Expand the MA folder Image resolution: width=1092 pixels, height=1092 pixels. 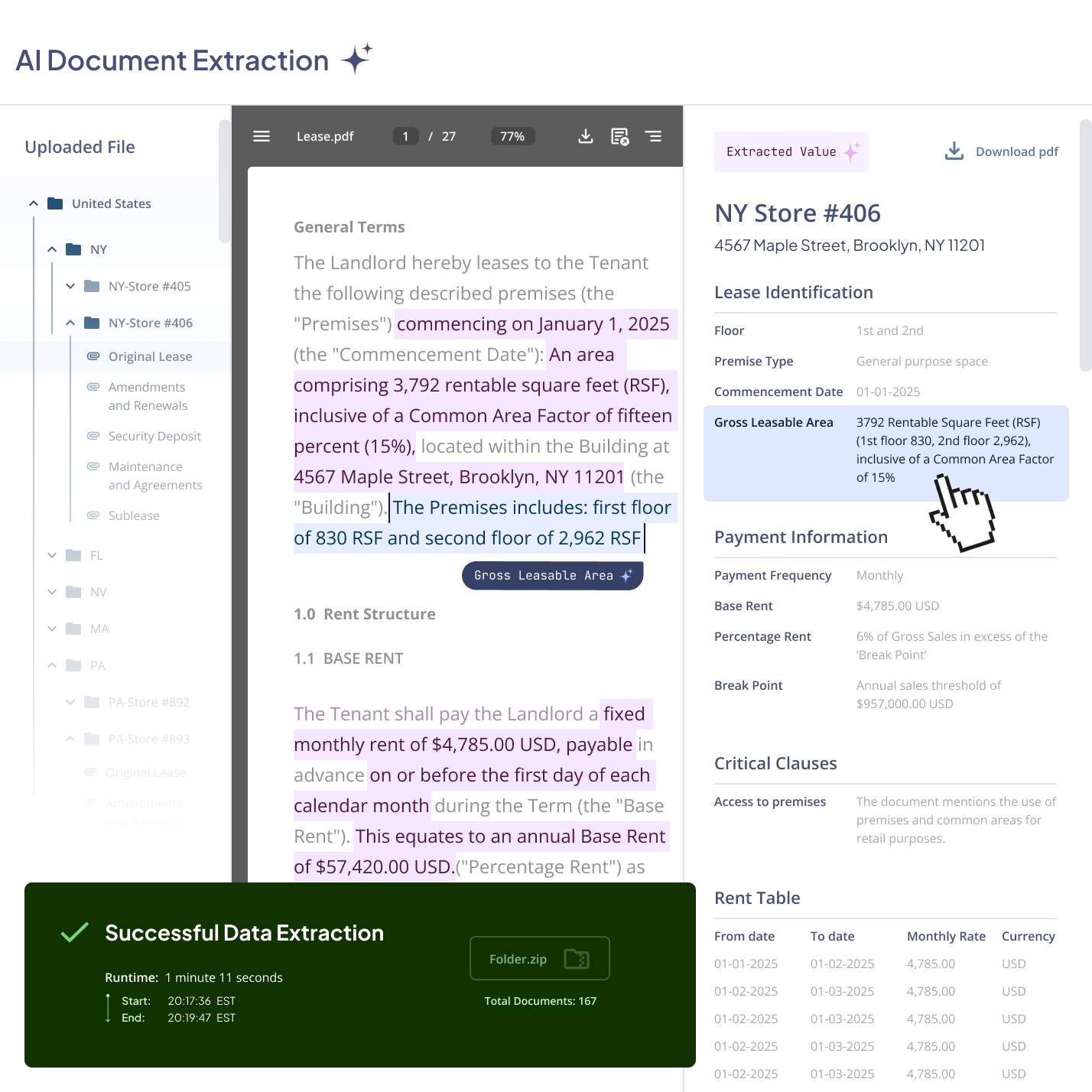pyautogui.click(x=52, y=629)
